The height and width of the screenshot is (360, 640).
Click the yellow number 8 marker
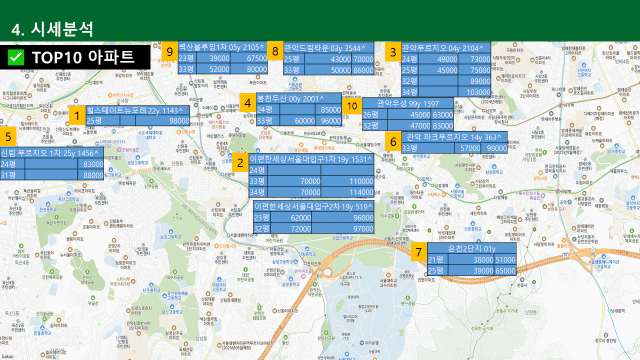[275, 51]
